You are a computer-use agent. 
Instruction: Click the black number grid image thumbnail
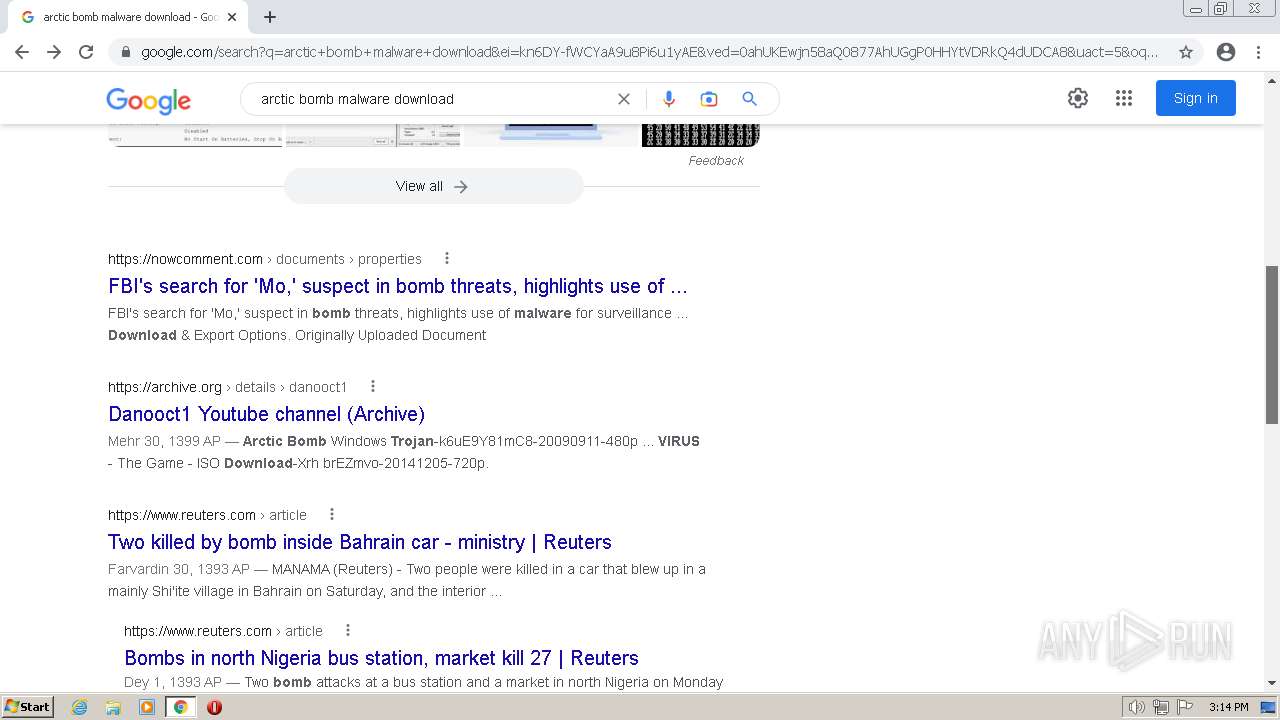[701, 135]
